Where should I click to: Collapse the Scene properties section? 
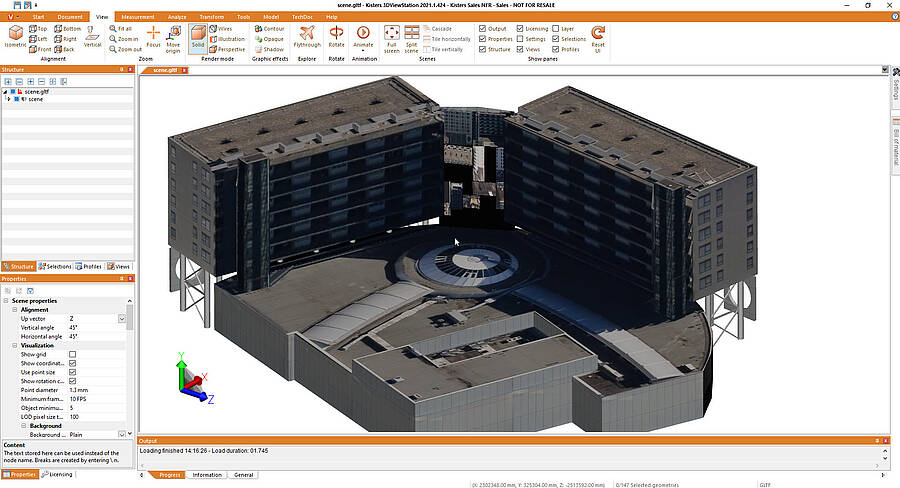(x=6, y=301)
